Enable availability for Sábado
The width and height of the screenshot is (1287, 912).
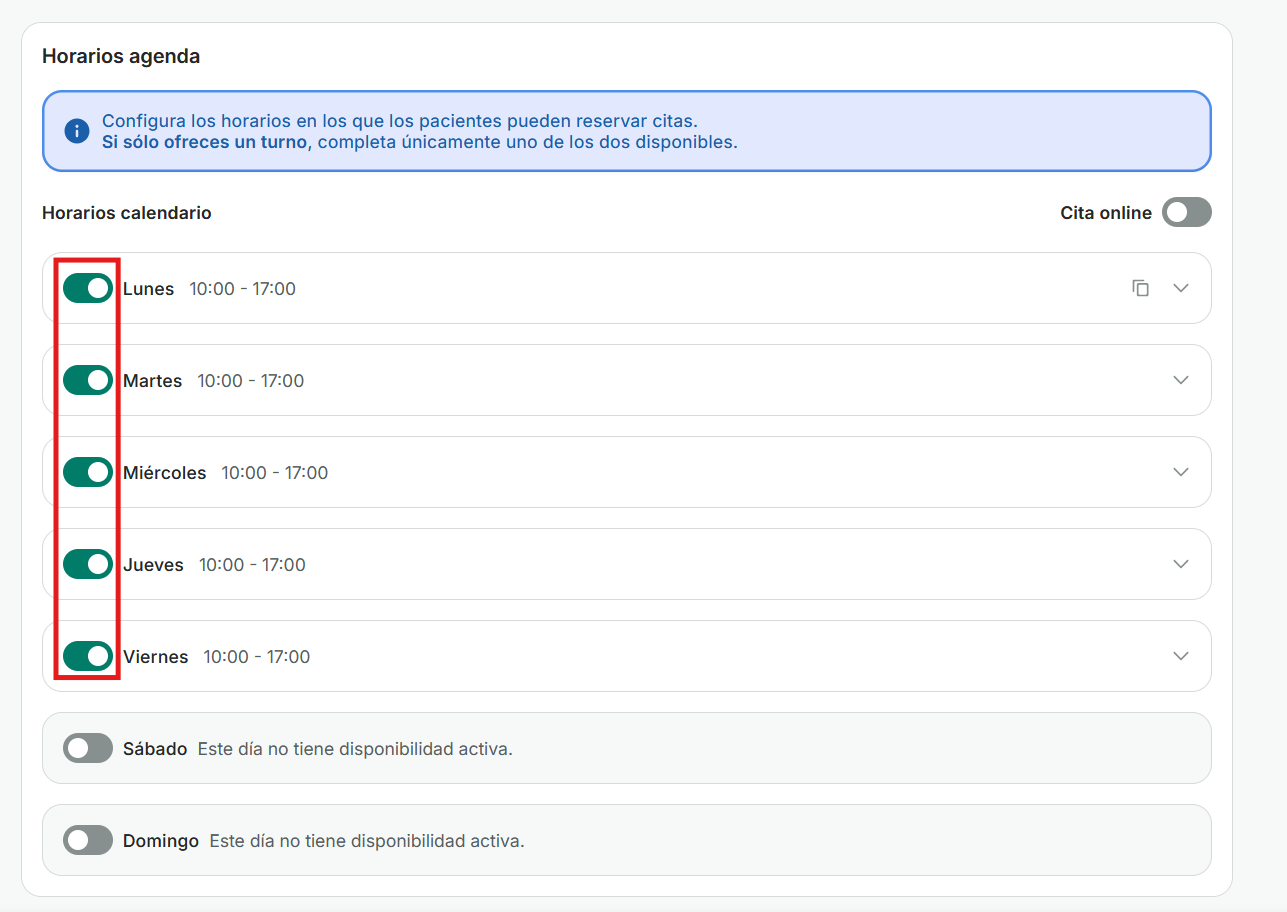click(x=88, y=748)
